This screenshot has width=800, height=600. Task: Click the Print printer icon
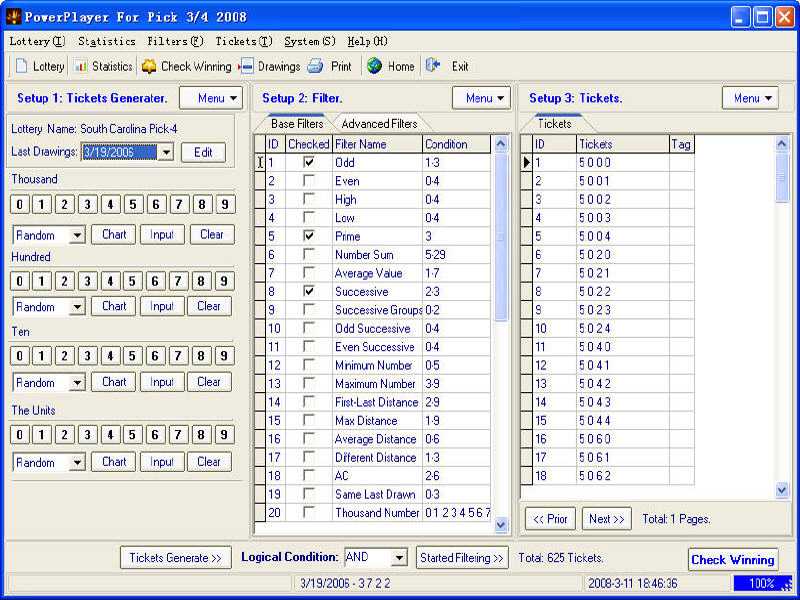(315, 66)
